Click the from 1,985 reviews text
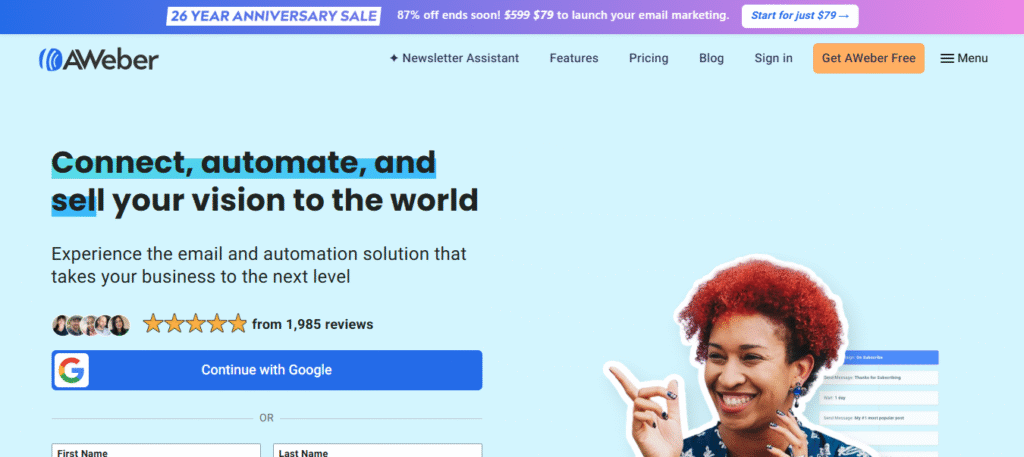This screenshot has width=1024, height=457. [312, 324]
